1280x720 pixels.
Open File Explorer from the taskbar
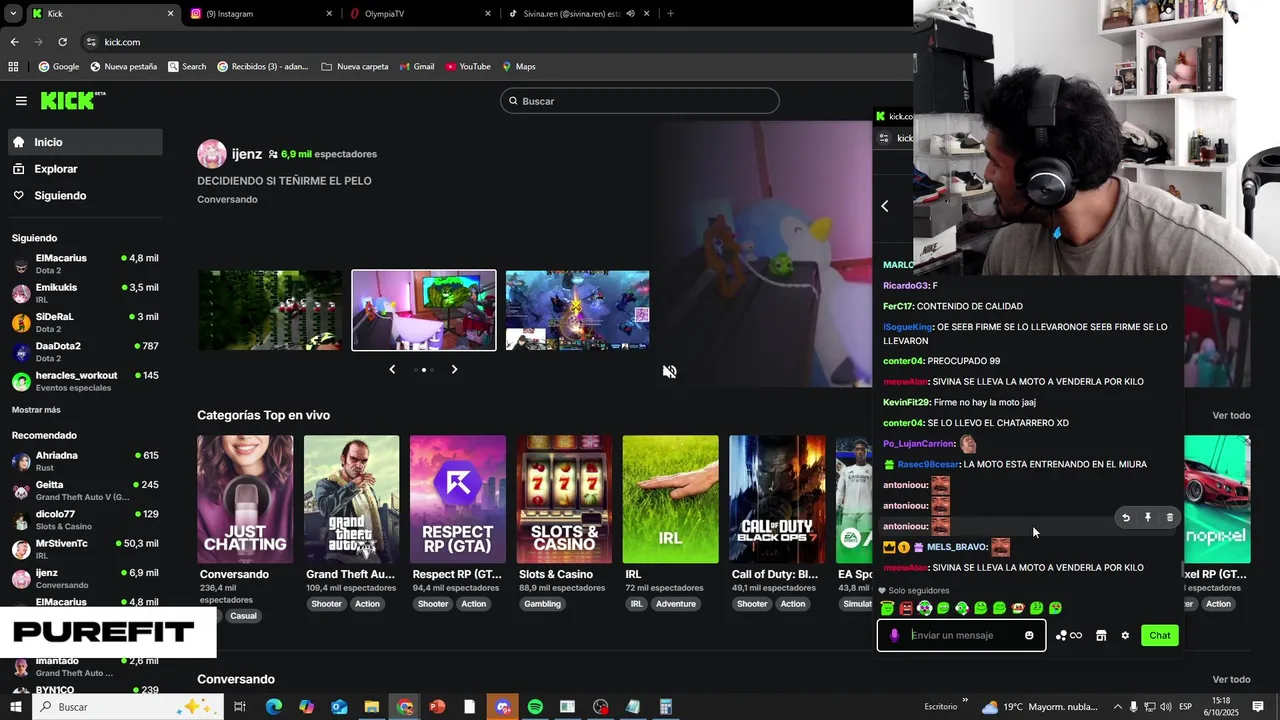point(371,707)
